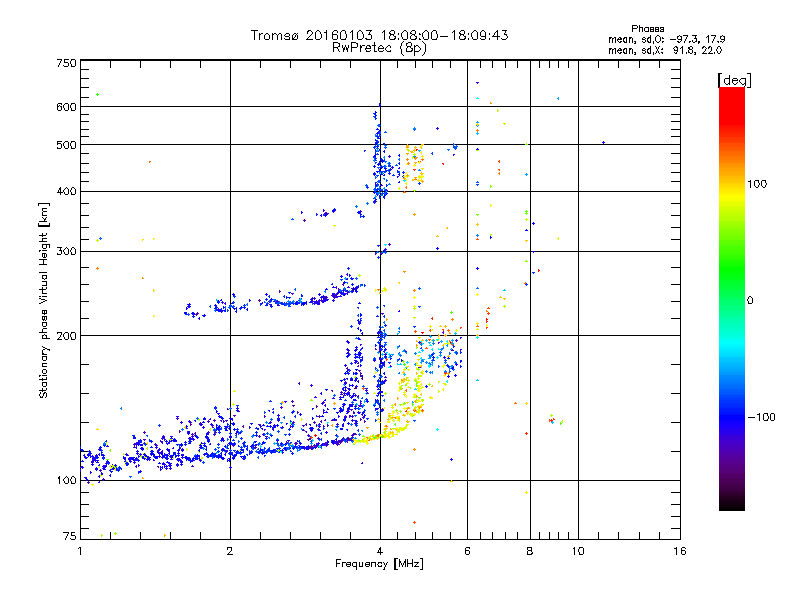Click the '75' height axis label
This screenshot has height=600, width=800.
pyautogui.click(x=70, y=536)
